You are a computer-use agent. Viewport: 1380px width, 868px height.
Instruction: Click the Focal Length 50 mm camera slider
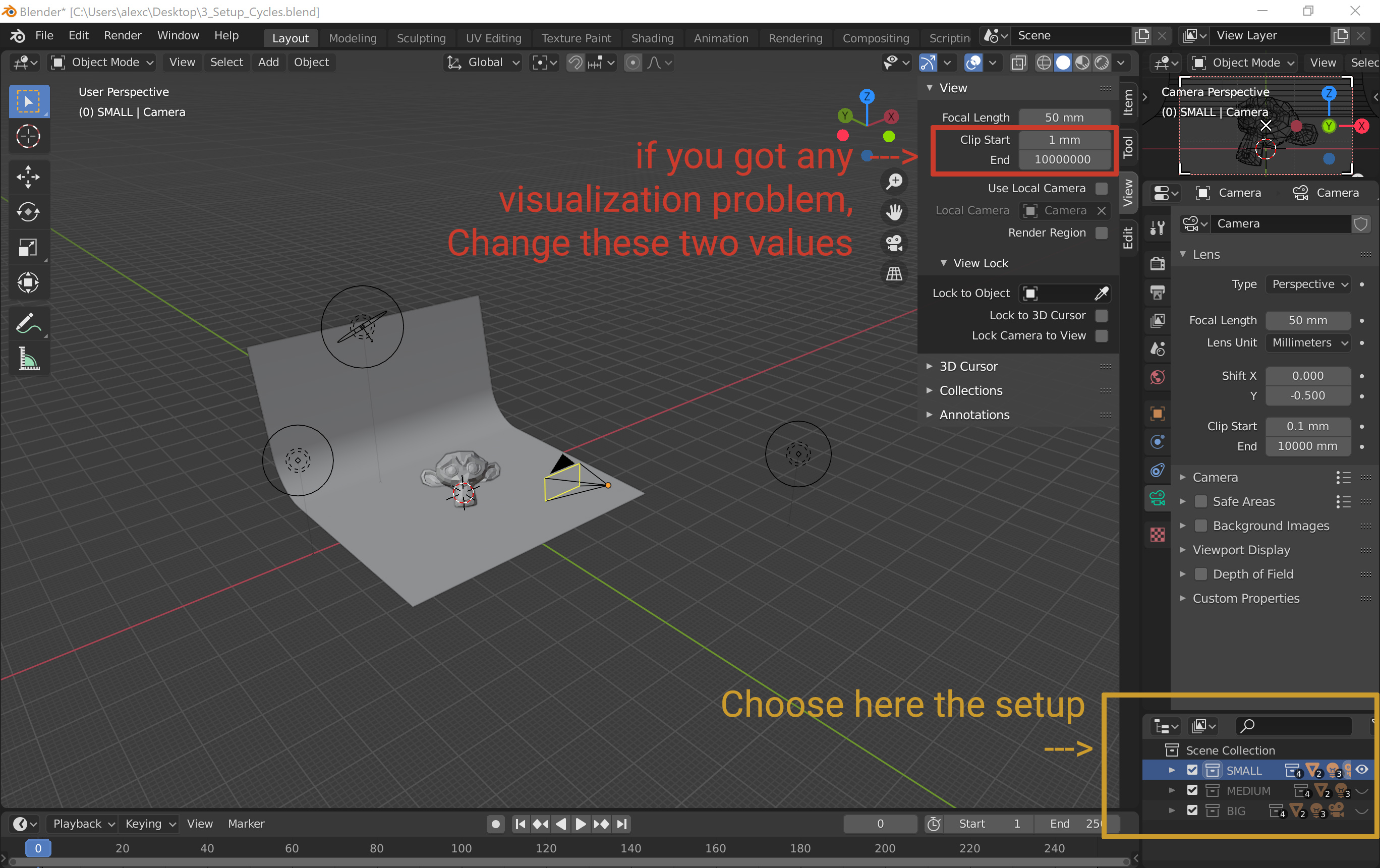pyautogui.click(x=1307, y=320)
